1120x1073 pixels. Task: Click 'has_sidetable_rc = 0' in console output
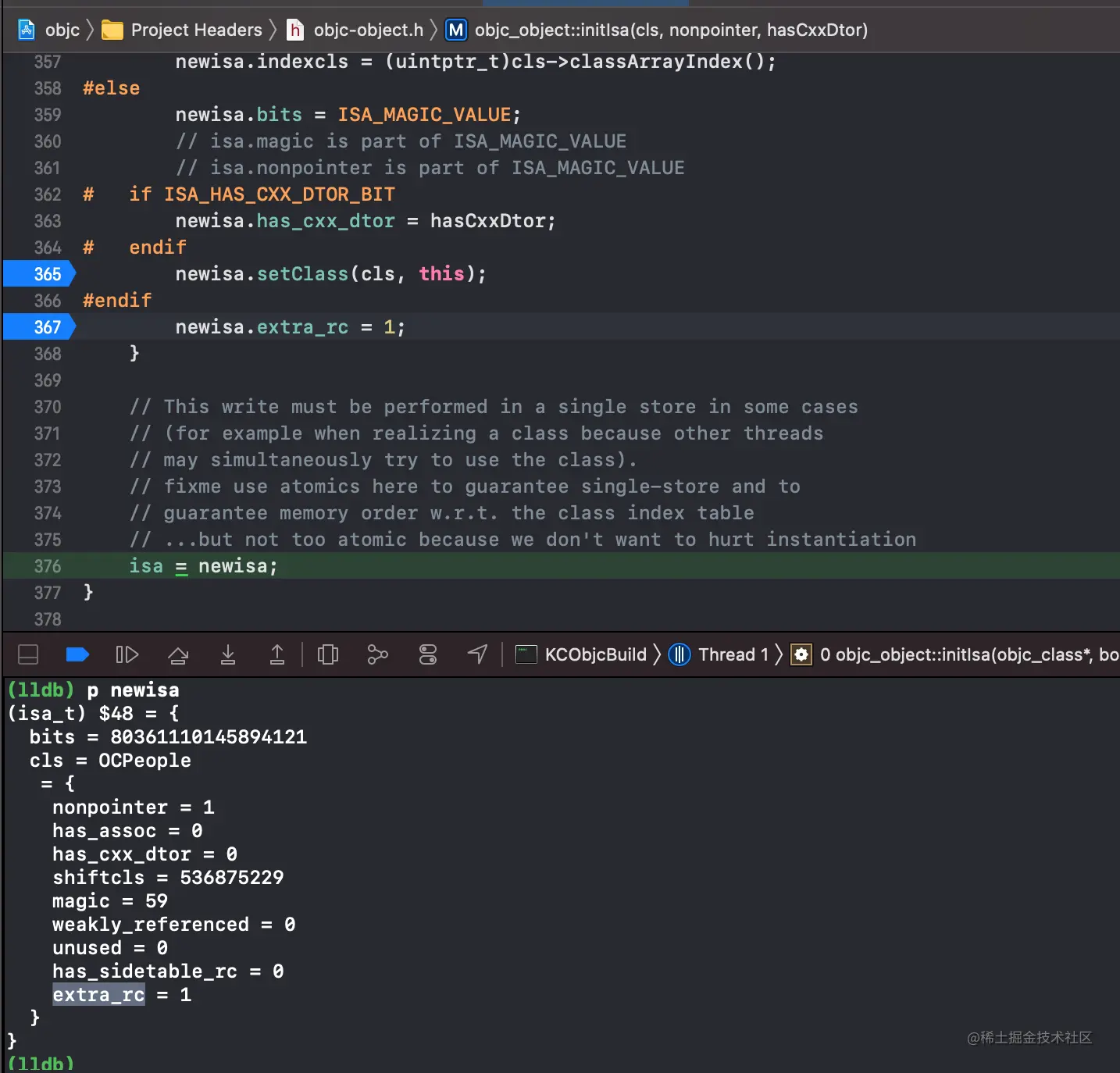coord(168,971)
